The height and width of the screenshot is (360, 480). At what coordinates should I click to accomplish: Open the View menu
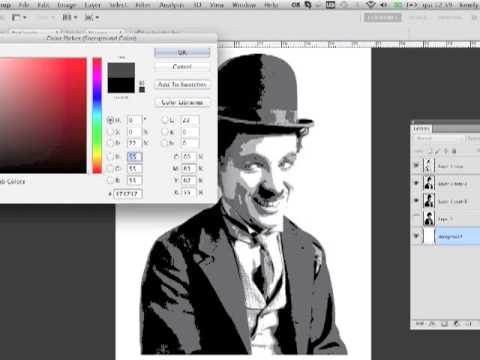pyautogui.click(x=217, y=5)
